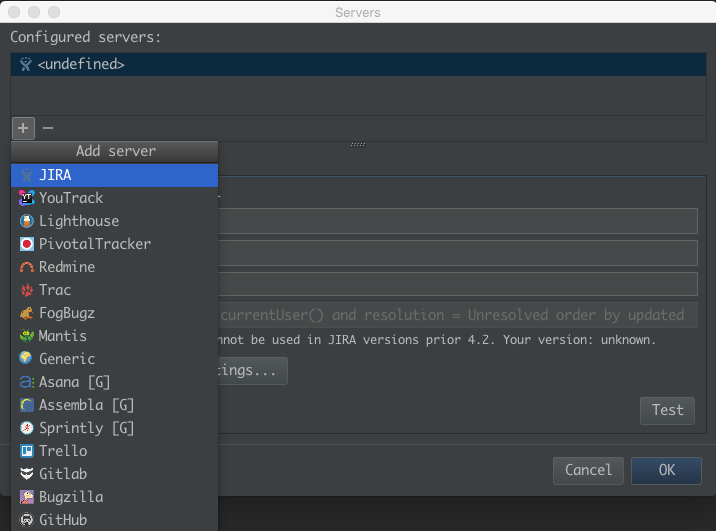Click the Asana logo icon
This screenshot has height=531, width=716.
26,382
